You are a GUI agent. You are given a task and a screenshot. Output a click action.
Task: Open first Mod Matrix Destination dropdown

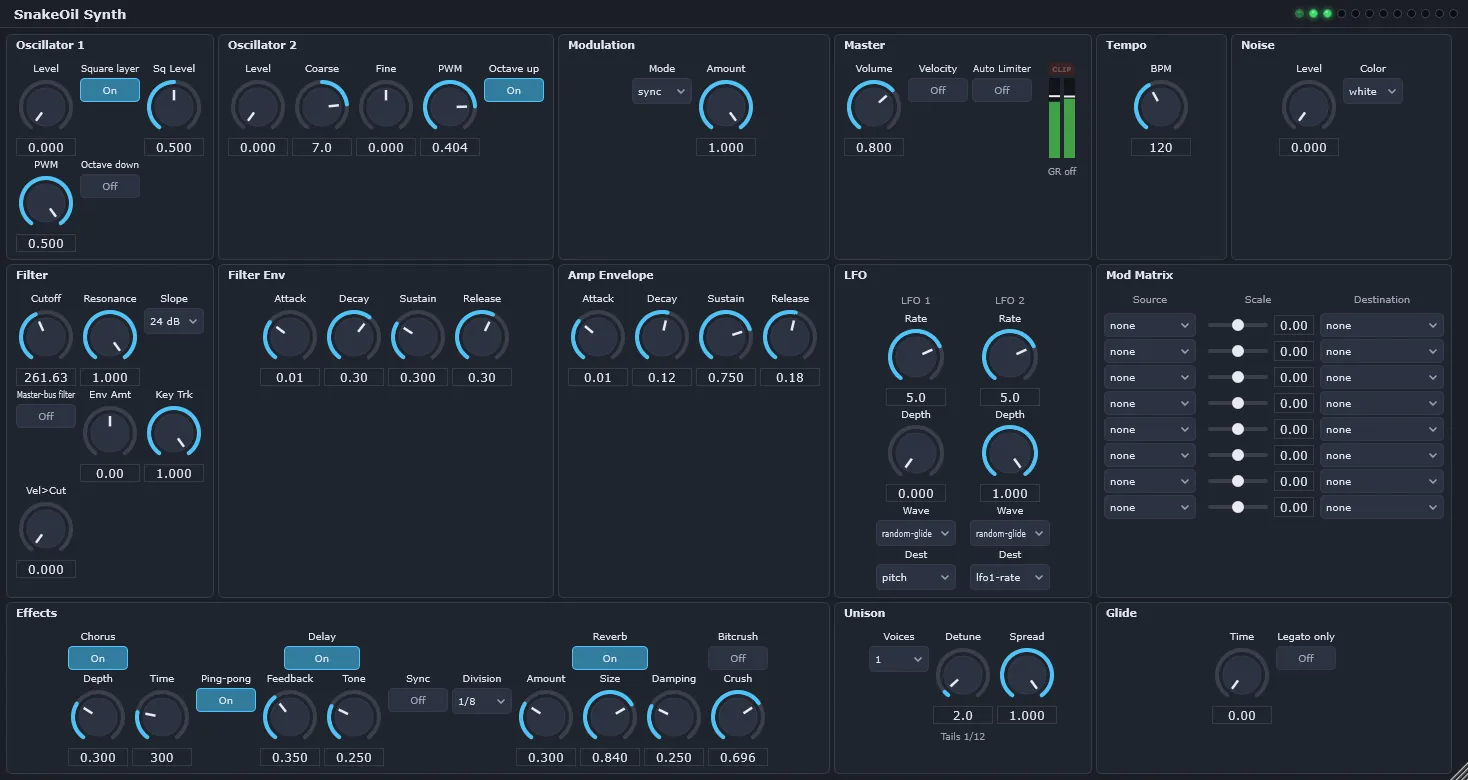coord(1382,325)
